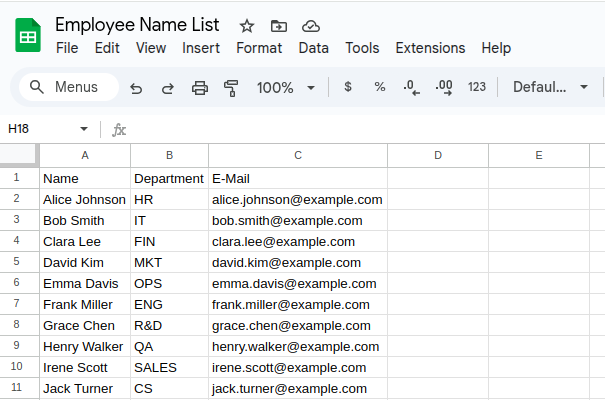Screen dimensions: 605x400
Task: Rename the Employee Name List title
Action: click(x=137, y=25)
